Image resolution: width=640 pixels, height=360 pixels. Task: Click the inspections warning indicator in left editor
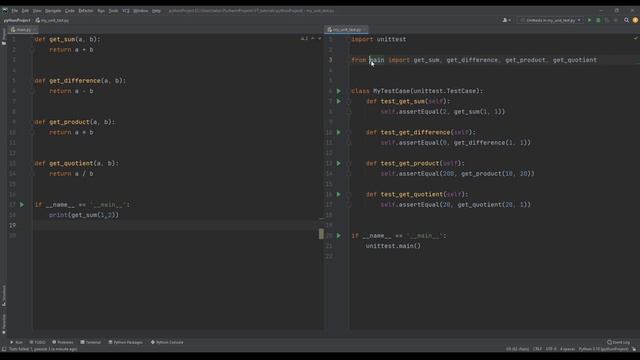pos(304,38)
